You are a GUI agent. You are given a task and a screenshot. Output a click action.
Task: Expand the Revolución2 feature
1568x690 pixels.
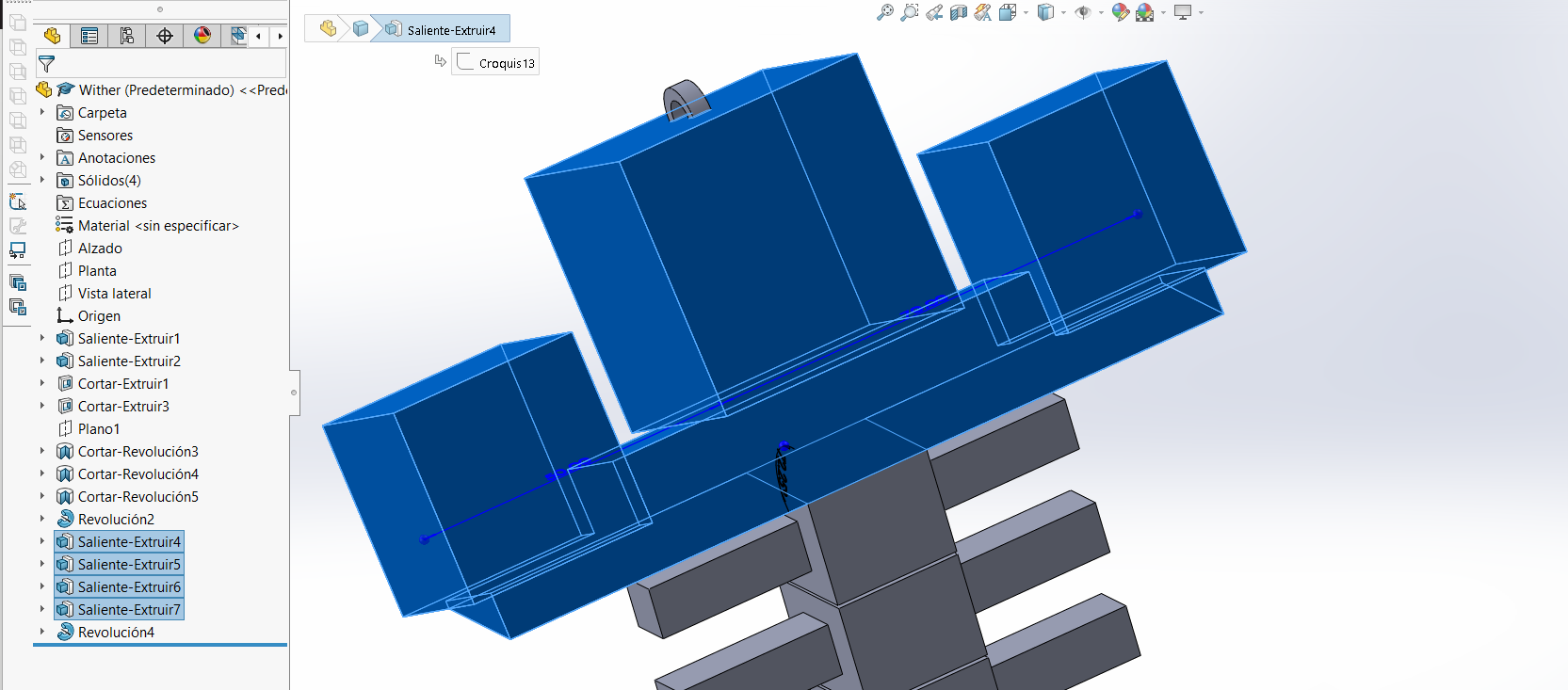click(42, 519)
